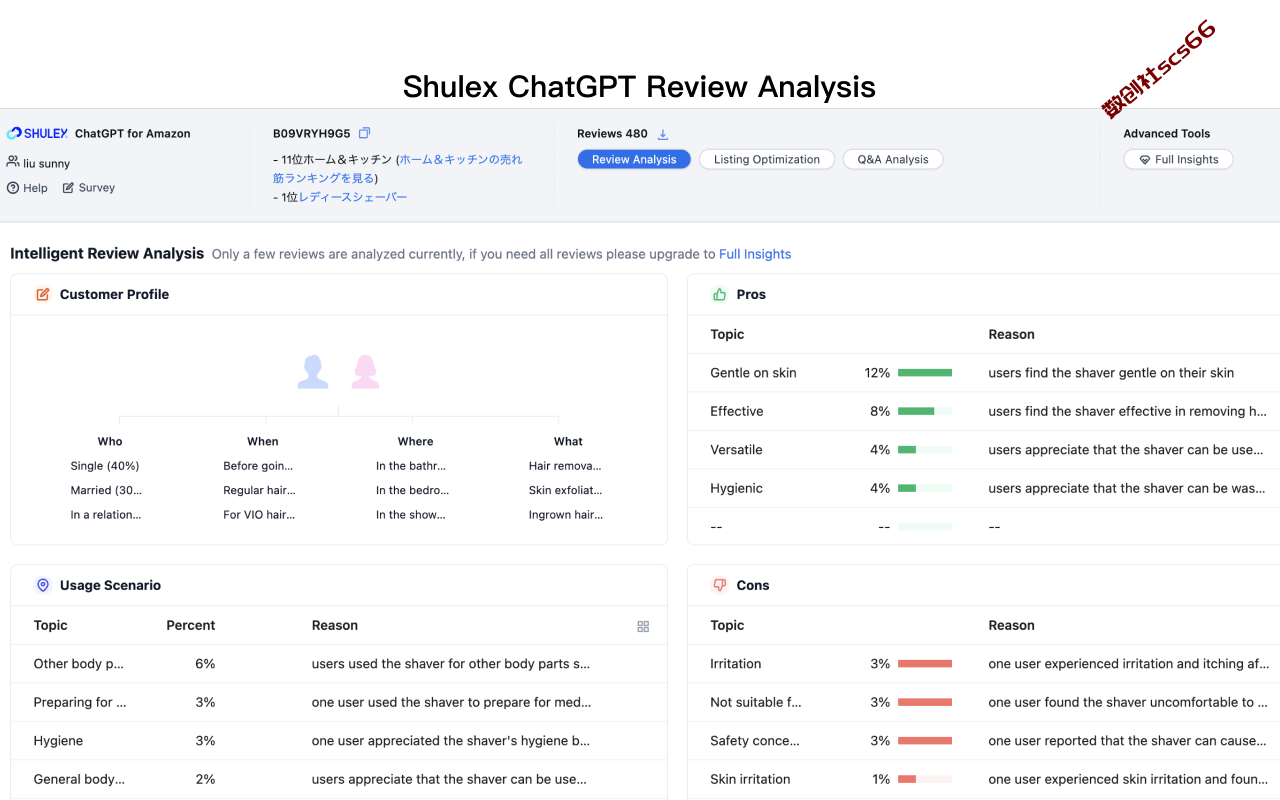Click the male customer avatar icon
Screen dimensions: 1280x800
tap(313, 372)
